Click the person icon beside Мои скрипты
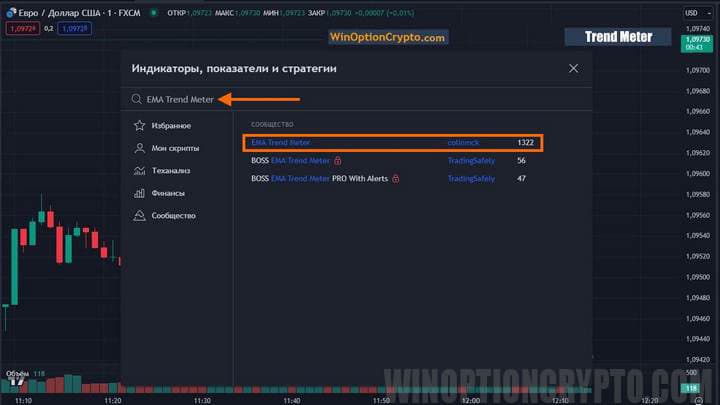Image resolution: width=720 pixels, height=405 pixels. tap(140, 148)
